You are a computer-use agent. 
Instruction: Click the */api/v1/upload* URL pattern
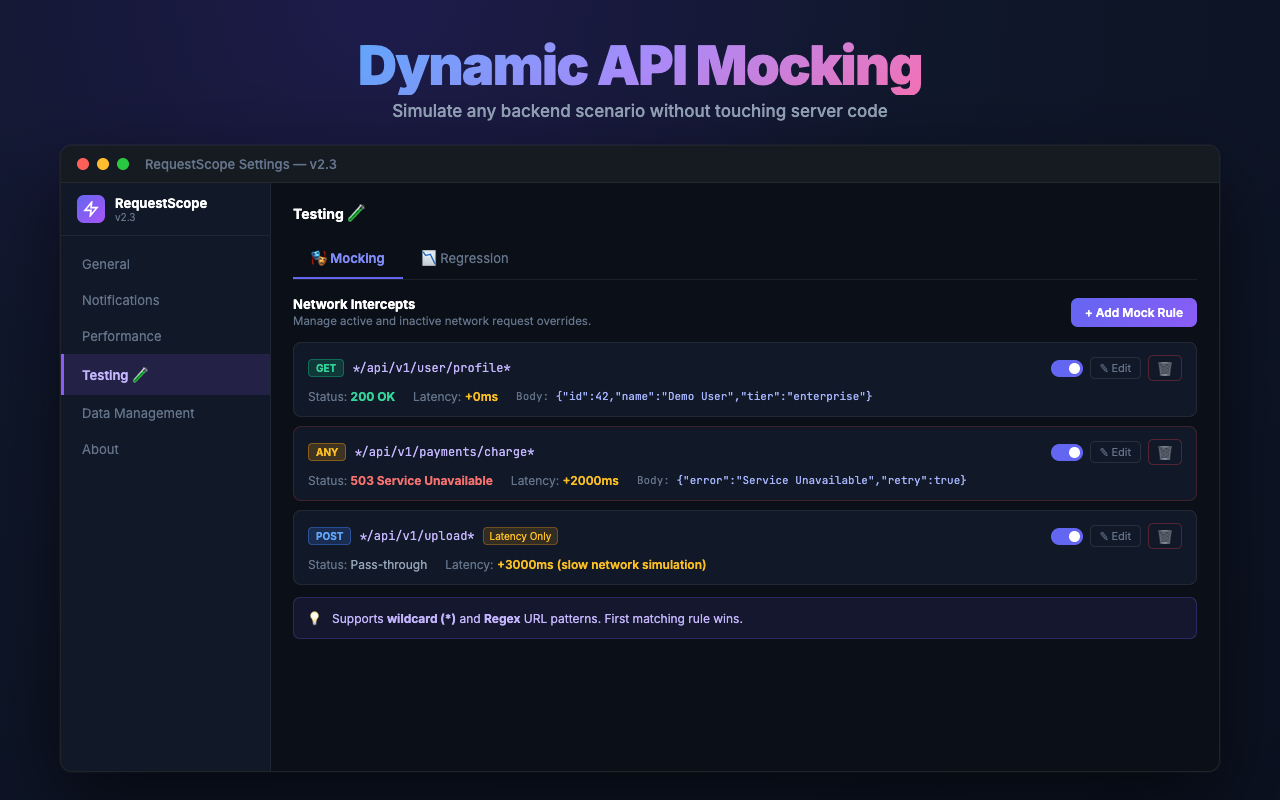tap(417, 536)
